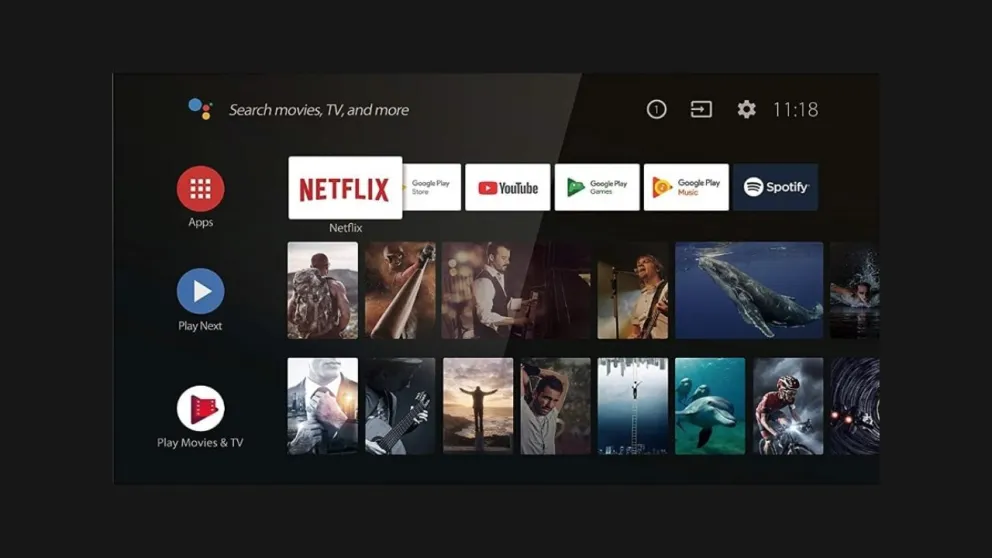Select the swimmer splashing thumbnail

[x=855, y=290]
